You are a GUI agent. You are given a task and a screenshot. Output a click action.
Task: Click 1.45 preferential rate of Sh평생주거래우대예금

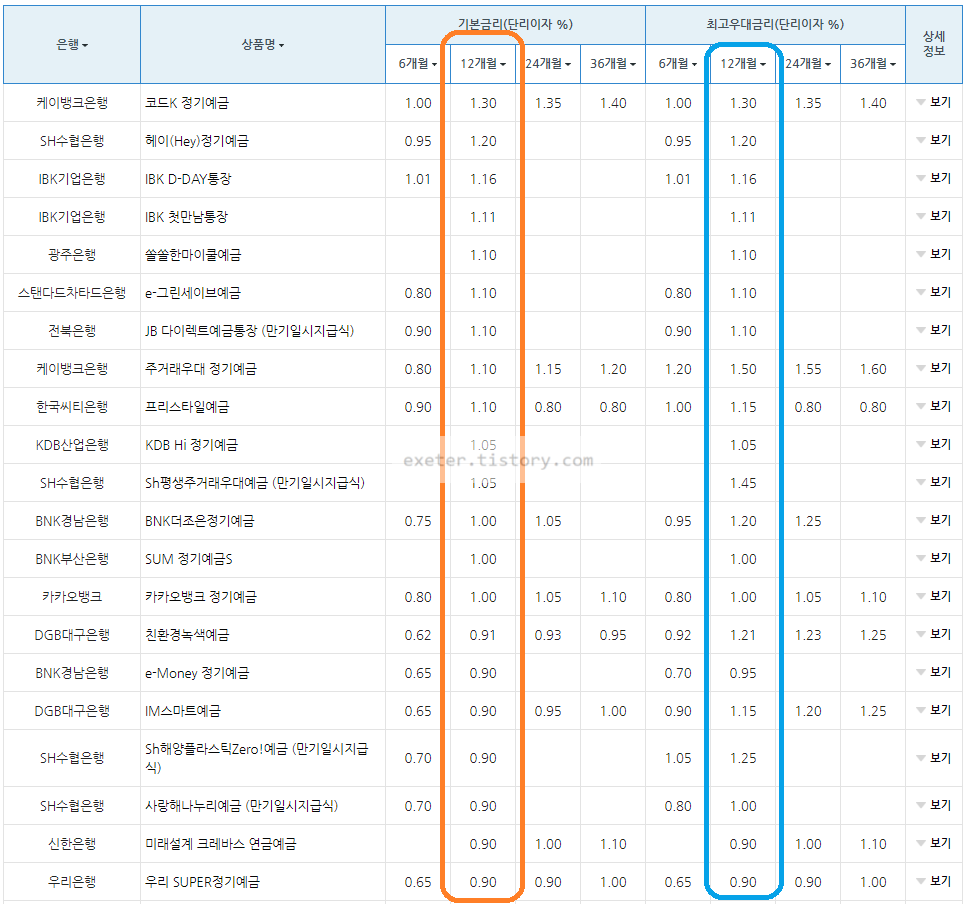(x=743, y=483)
